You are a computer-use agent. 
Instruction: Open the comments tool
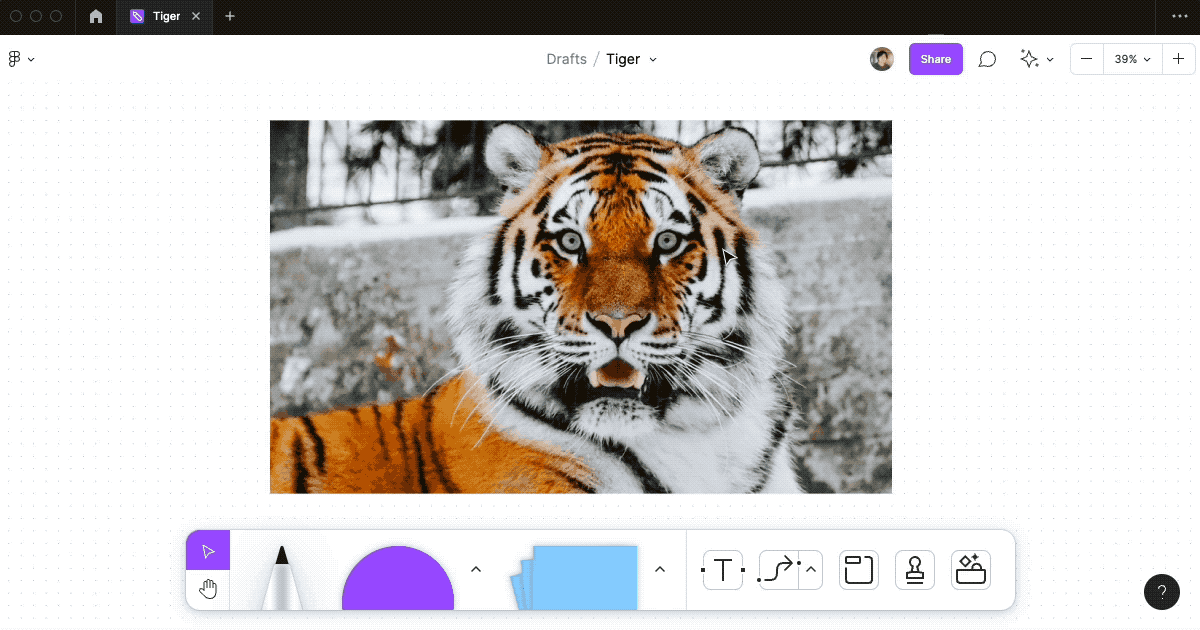pos(987,59)
